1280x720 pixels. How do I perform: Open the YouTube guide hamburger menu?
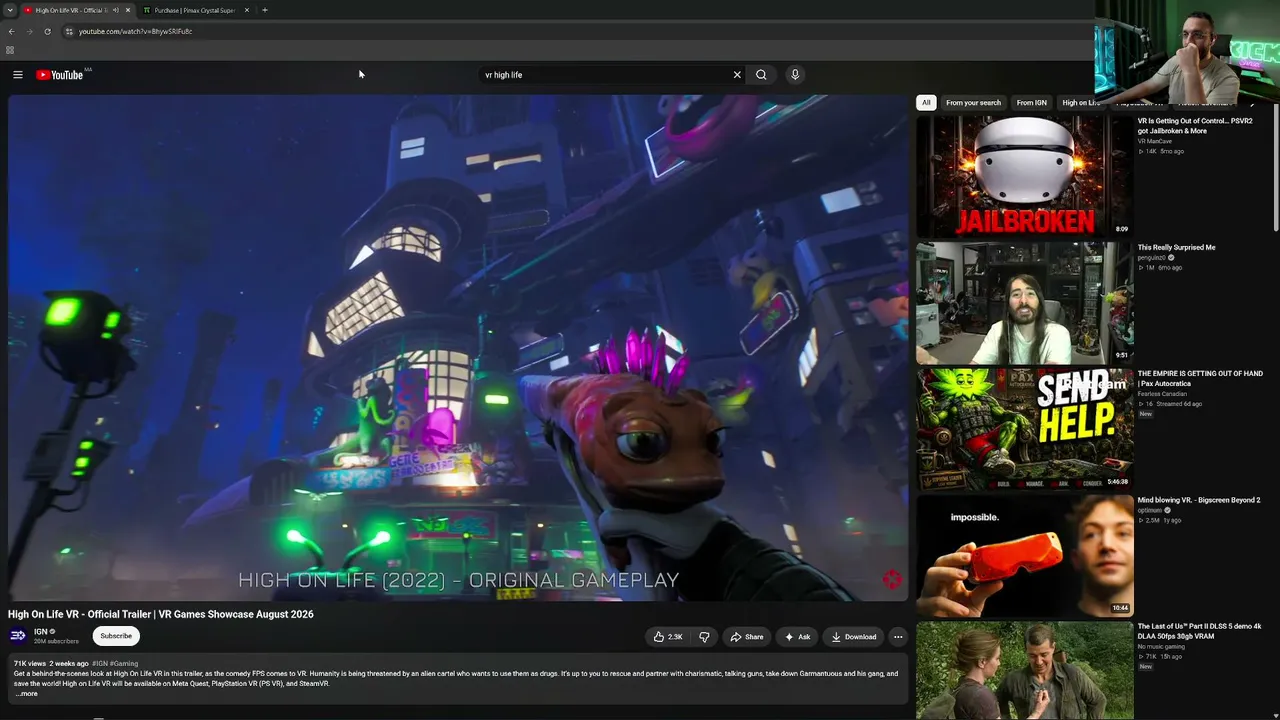tap(17, 75)
